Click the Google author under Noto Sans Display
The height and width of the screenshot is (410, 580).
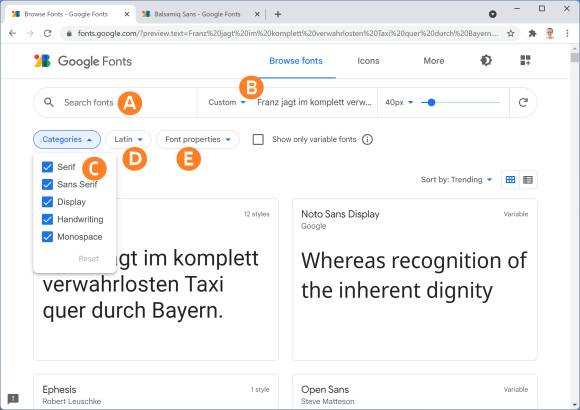314,226
